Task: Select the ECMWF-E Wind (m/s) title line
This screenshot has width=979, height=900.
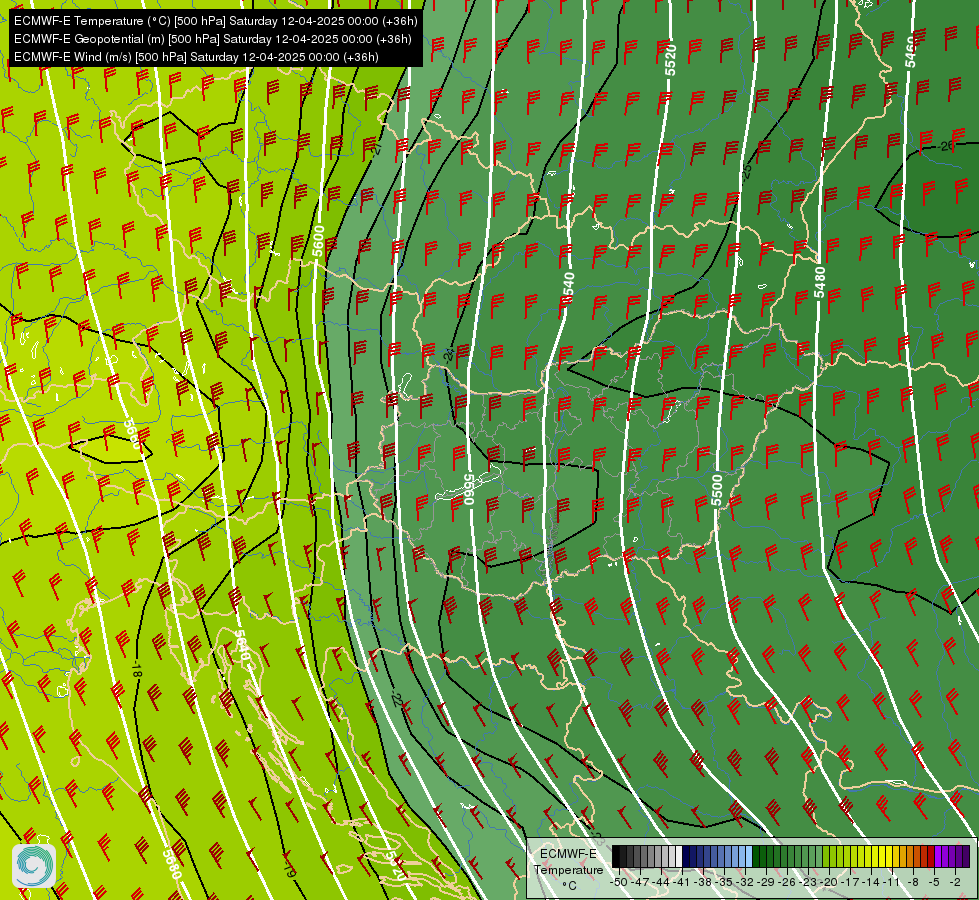Action: 196,57
